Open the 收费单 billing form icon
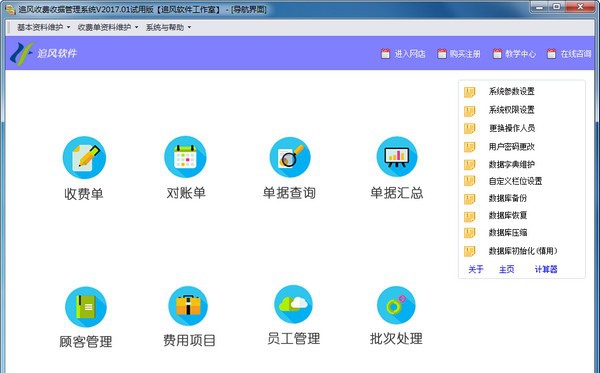This screenshot has height=373, width=600. pos(84,157)
